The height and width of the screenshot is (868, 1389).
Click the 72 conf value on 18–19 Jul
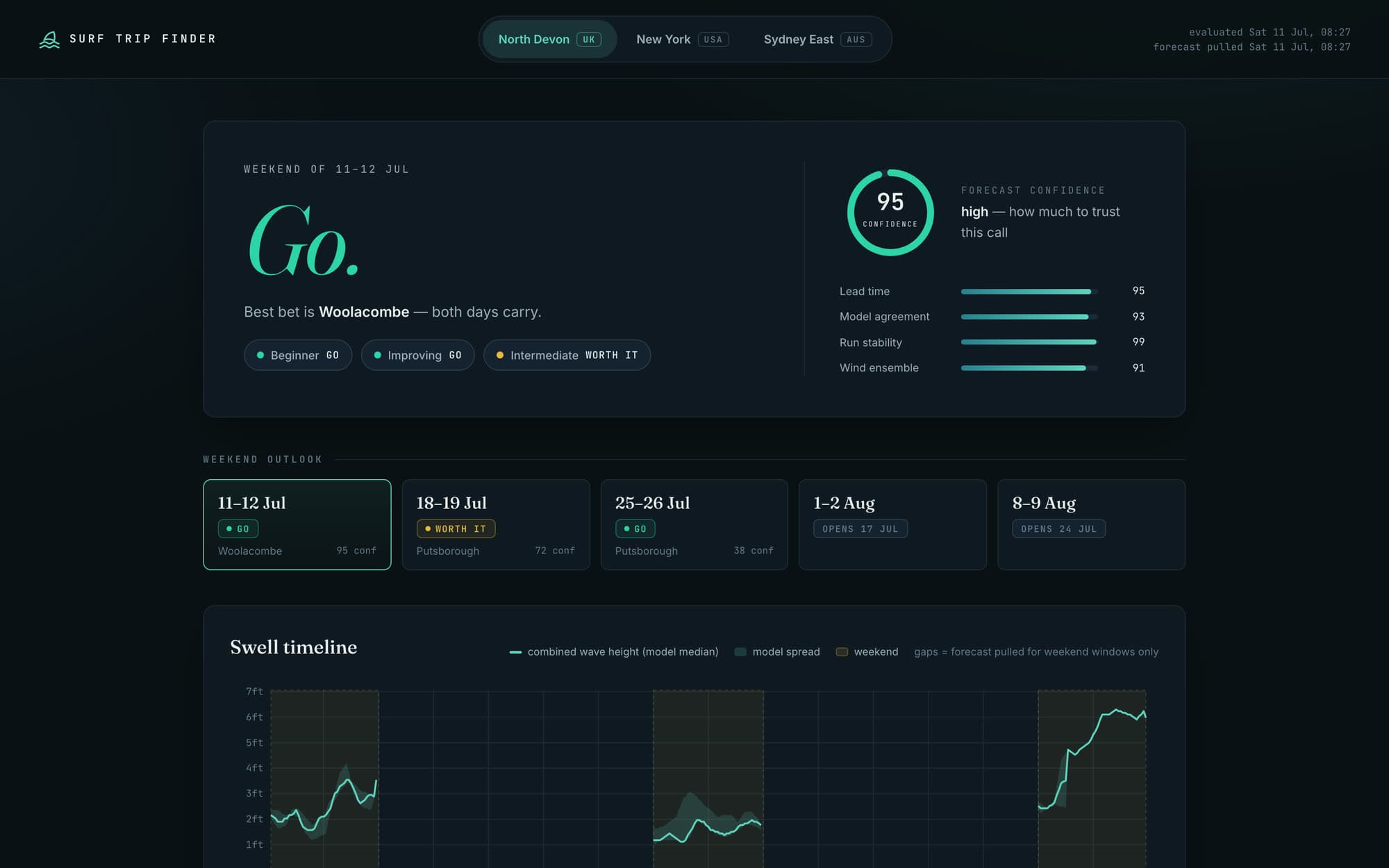click(x=555, y=551)
